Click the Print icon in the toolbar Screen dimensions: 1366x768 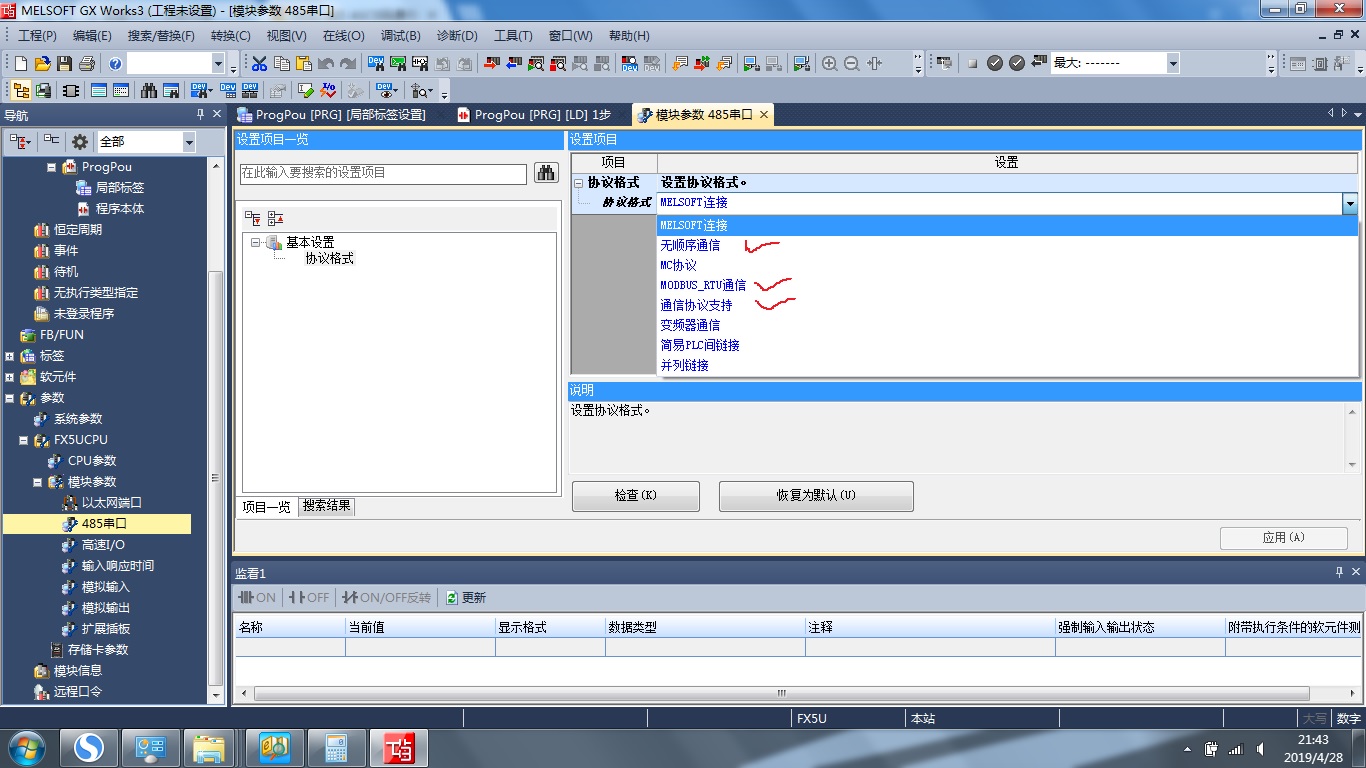[86, 63]
